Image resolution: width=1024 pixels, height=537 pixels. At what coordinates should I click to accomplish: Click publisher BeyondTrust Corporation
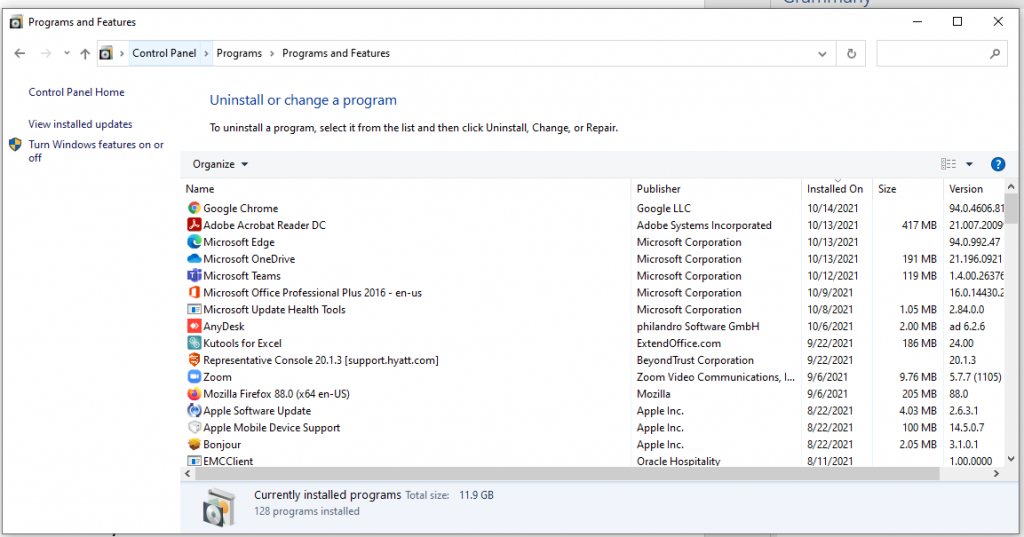(x=695, y=360)
